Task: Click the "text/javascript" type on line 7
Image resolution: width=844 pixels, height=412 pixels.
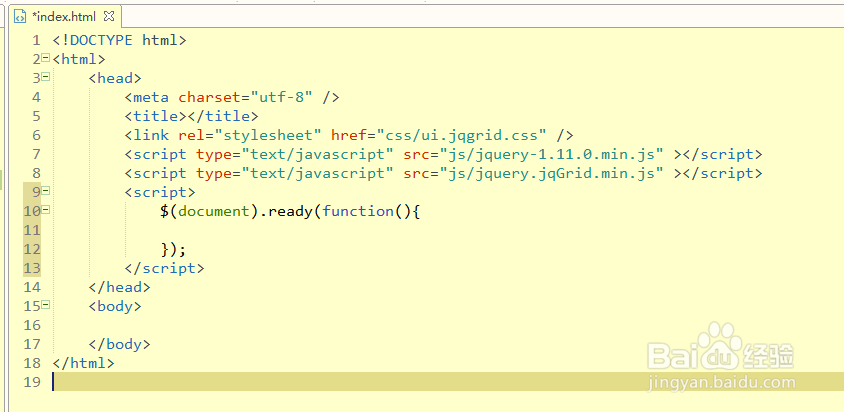Action: 317,155
